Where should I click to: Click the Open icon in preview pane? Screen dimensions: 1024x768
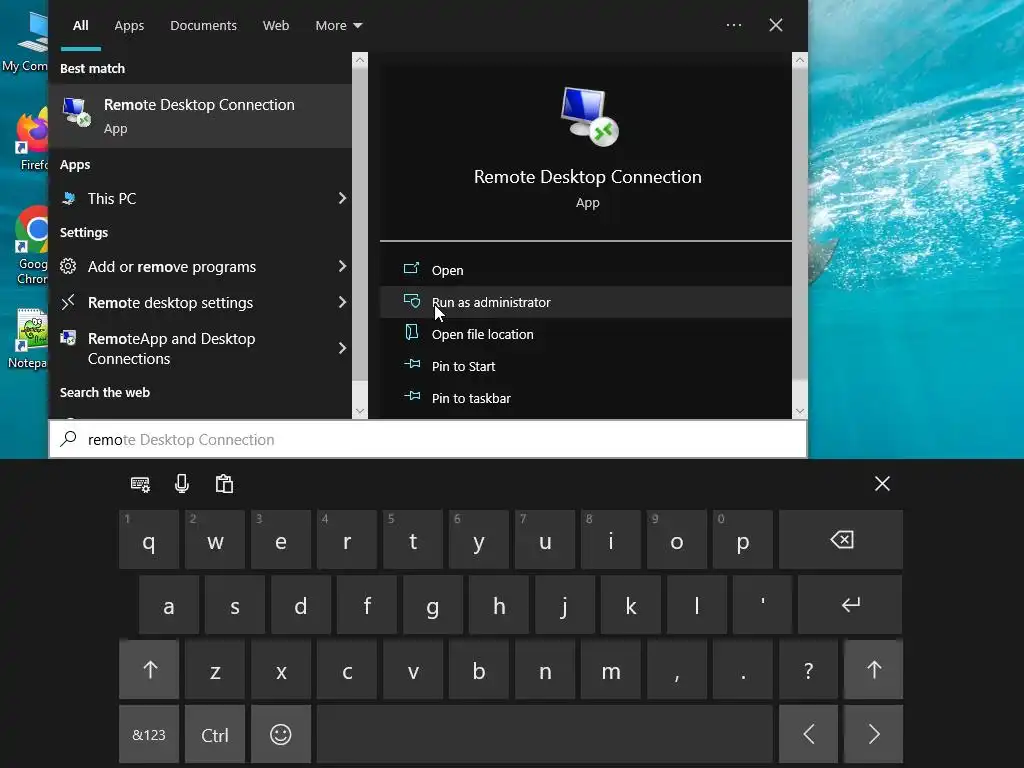click(411, 268)
